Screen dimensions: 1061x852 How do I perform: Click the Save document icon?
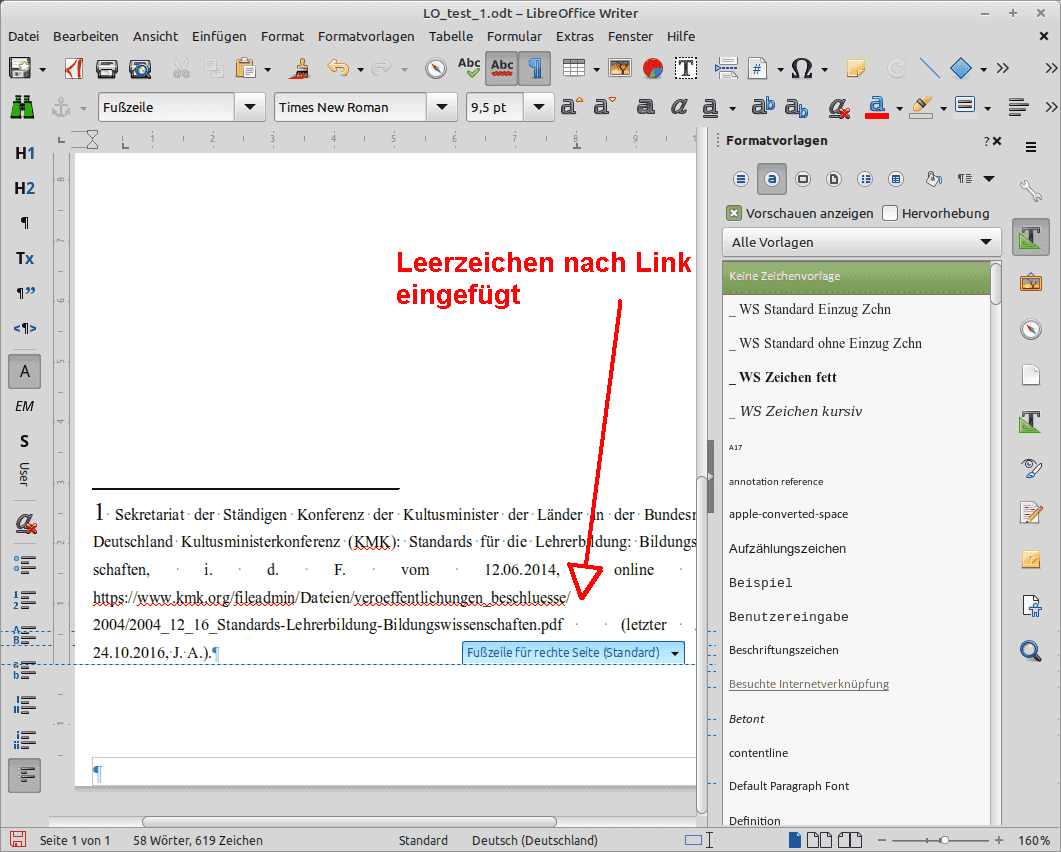pyautogui.click(x=20, y=68)
